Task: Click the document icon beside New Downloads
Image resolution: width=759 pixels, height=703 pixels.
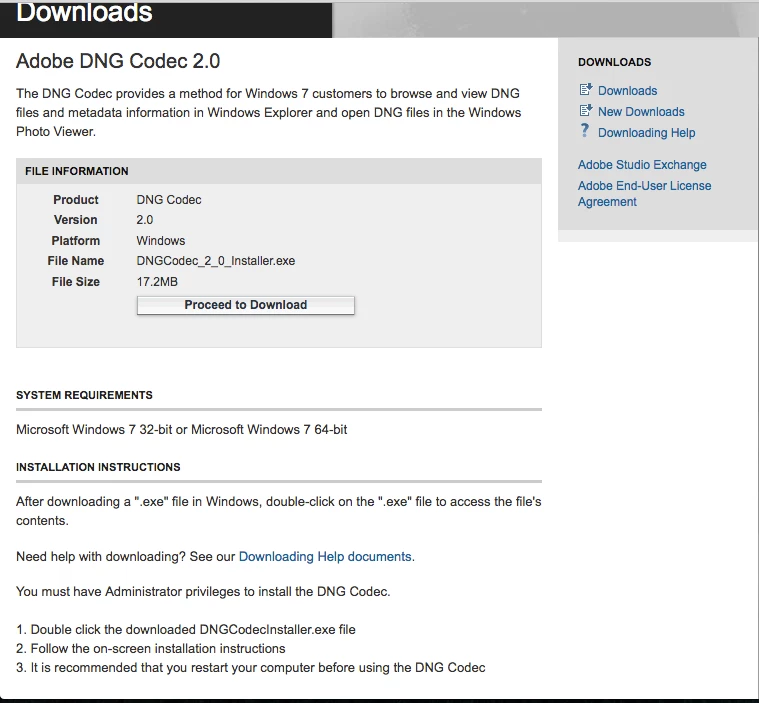Action: coord(586,110)
